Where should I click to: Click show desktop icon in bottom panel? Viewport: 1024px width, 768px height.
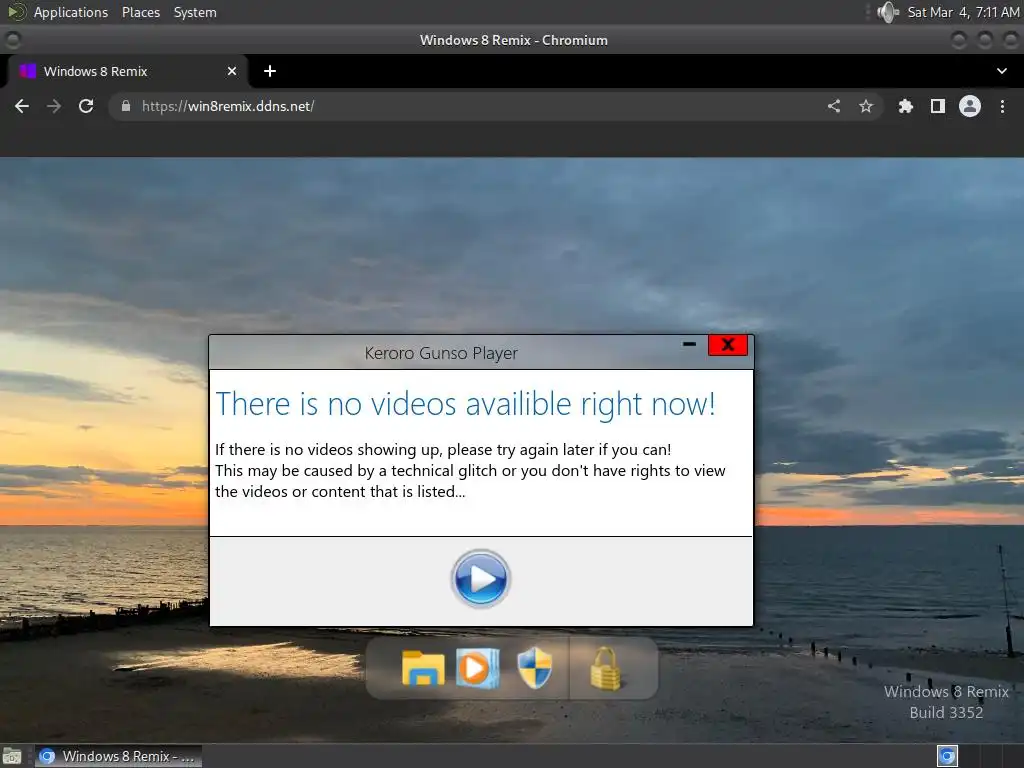click(12, 756)
